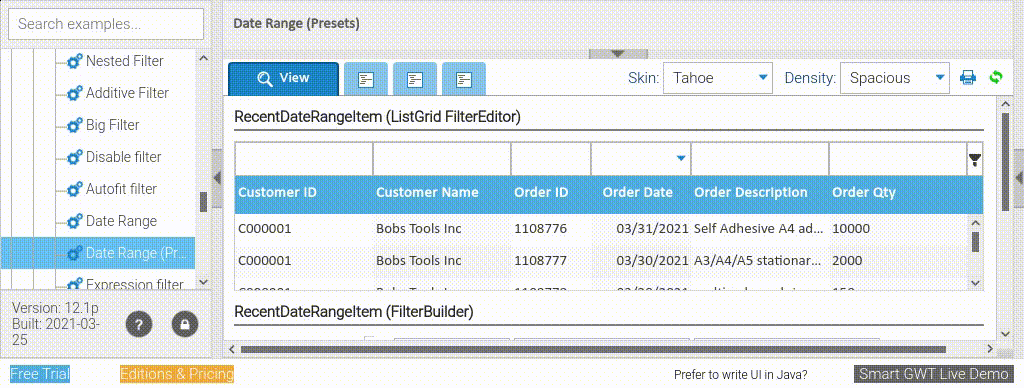
Task: Select Expression filter example
Action: point(135,284)
